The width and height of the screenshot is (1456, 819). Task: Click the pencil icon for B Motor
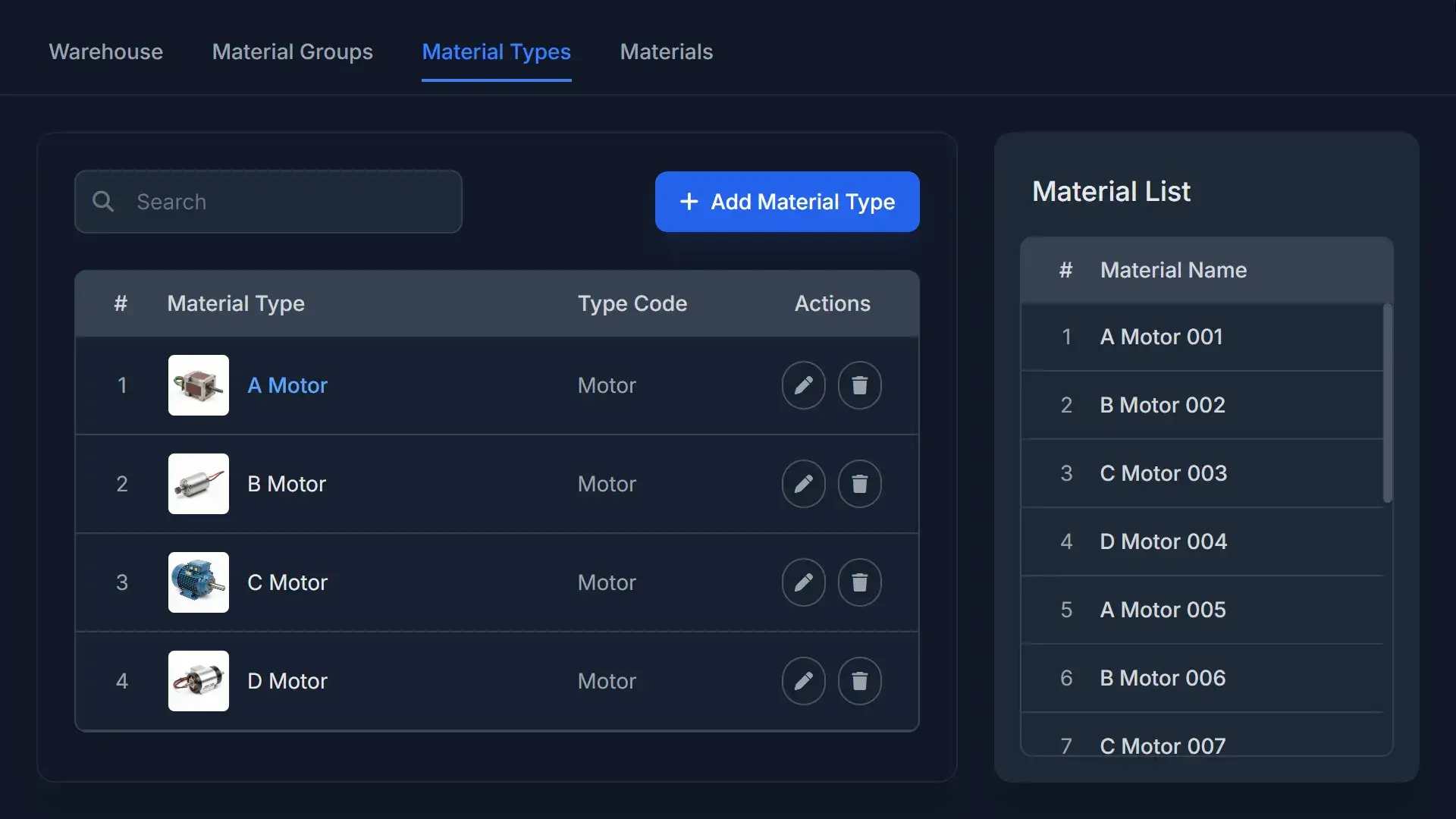(803, 484)
